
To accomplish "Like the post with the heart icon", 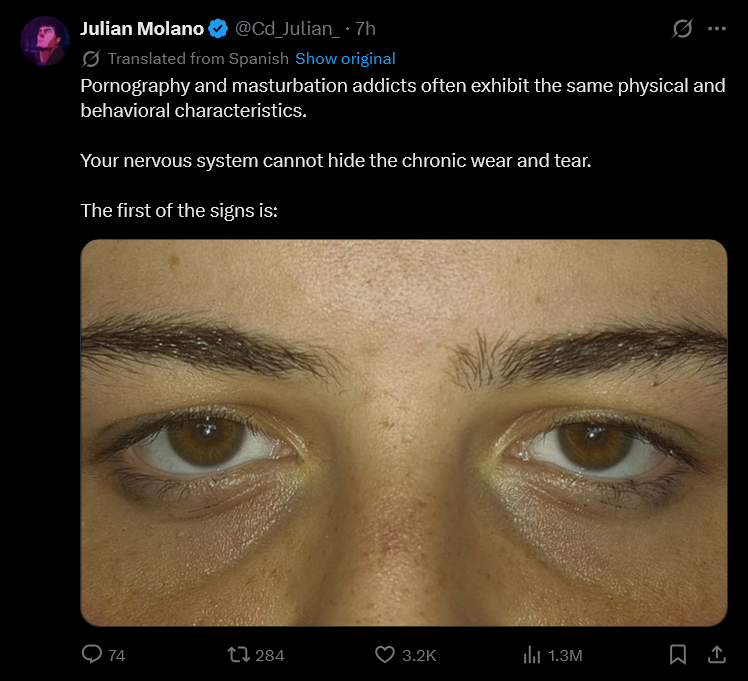I will click(384, 654).
